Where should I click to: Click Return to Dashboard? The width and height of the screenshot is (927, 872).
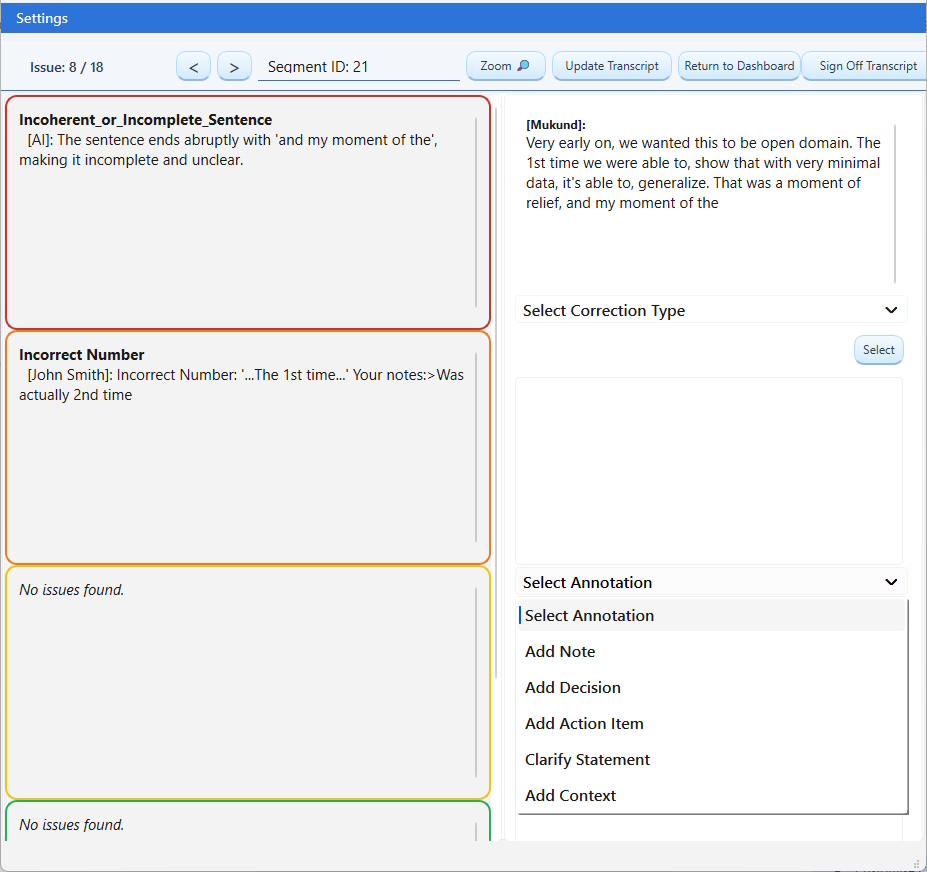pyautogui.click(x=739, y=66)
